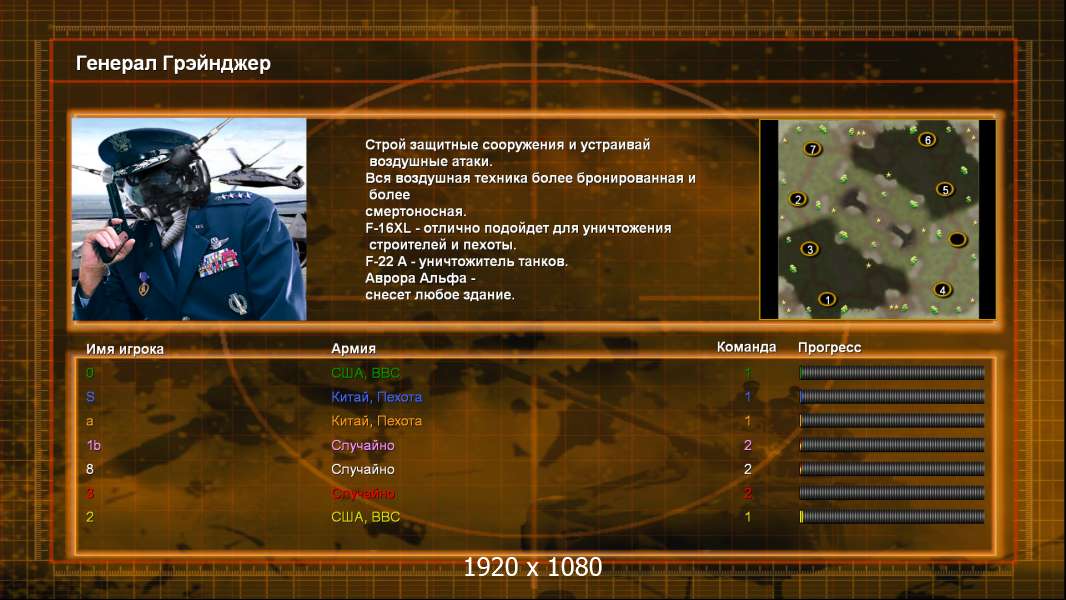Screen dimensions: 1066x600
Task: Click team number of red player 3
Action: point(748,493)
